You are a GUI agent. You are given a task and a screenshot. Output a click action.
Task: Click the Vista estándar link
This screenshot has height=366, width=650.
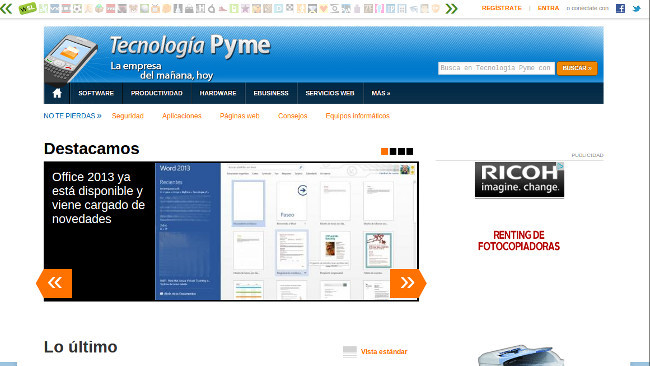point(384,351)
